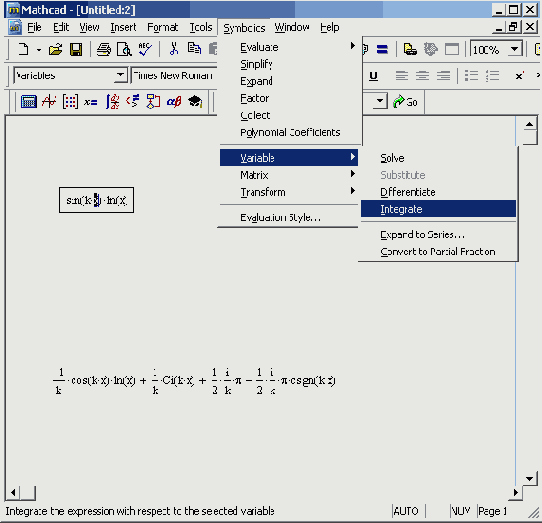Screen dimensions: 542x523
Task: Open the Symbolic Keyword toolbar graduation cap icon
Action: pos(195,102)
